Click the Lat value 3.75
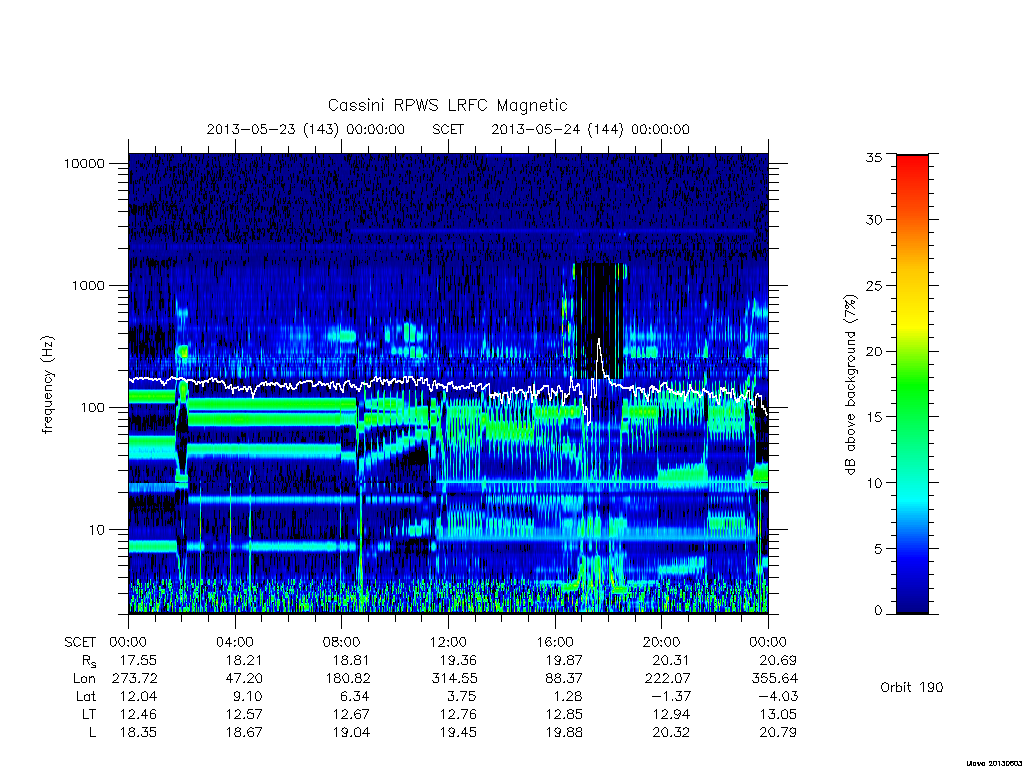The image size is (1024, 768). pos(462,697)
